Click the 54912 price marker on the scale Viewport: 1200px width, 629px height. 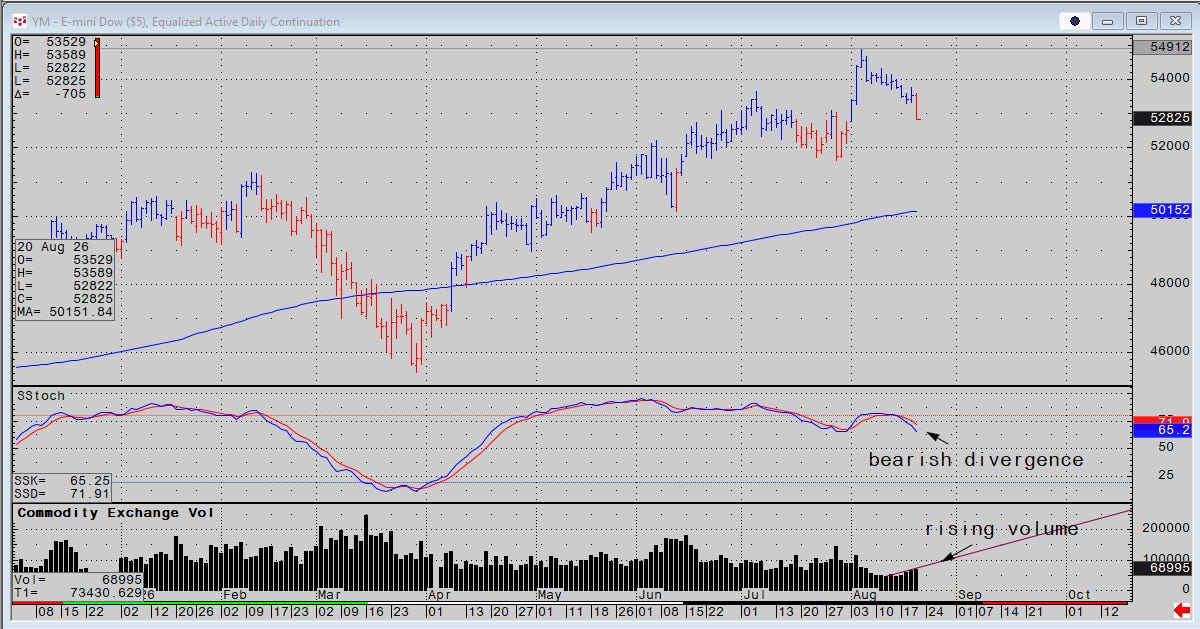point(1162,47)
